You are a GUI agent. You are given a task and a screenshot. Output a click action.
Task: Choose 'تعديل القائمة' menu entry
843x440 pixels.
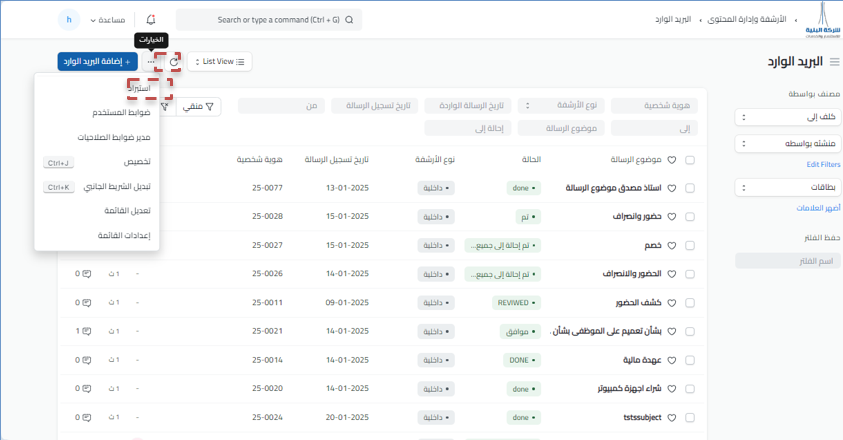(97, 211)
